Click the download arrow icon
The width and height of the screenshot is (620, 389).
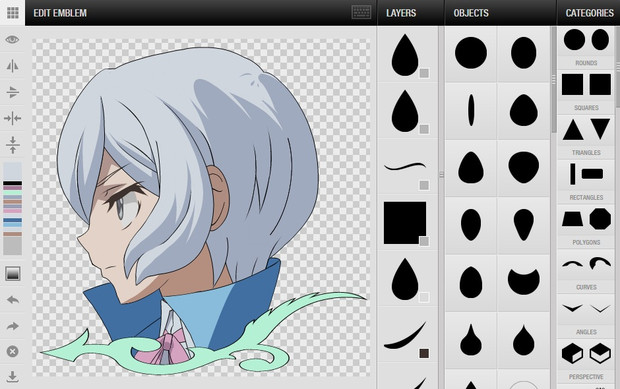tap(13, 377)
